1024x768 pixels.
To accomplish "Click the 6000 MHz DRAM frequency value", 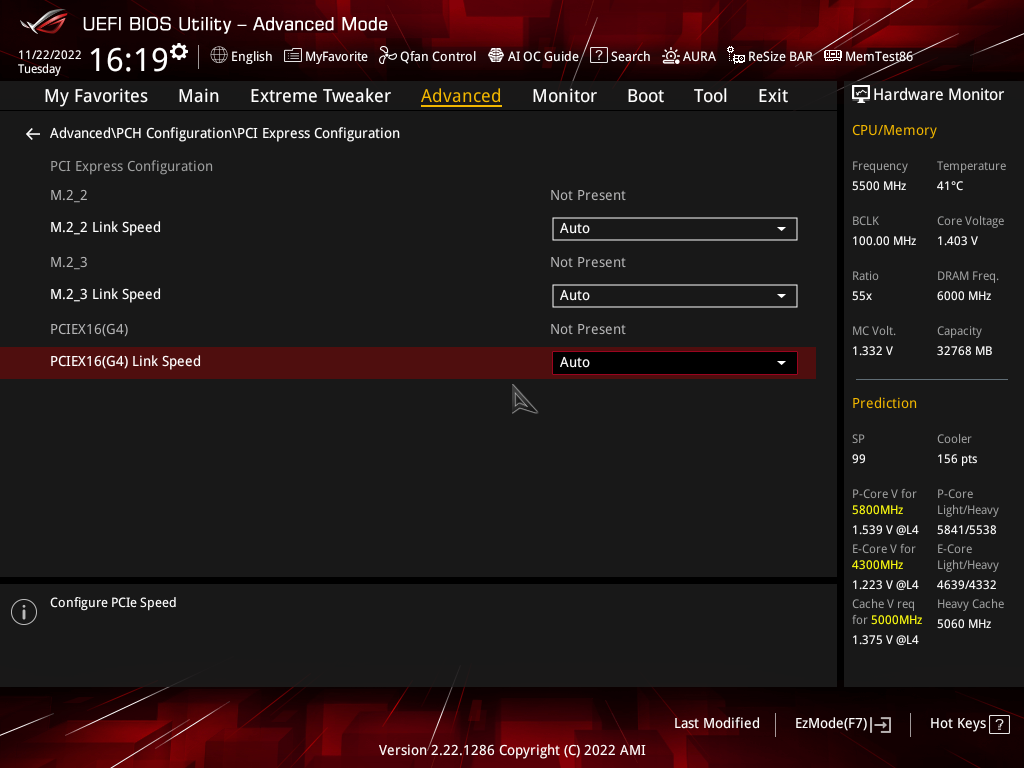I will (964, 296).
